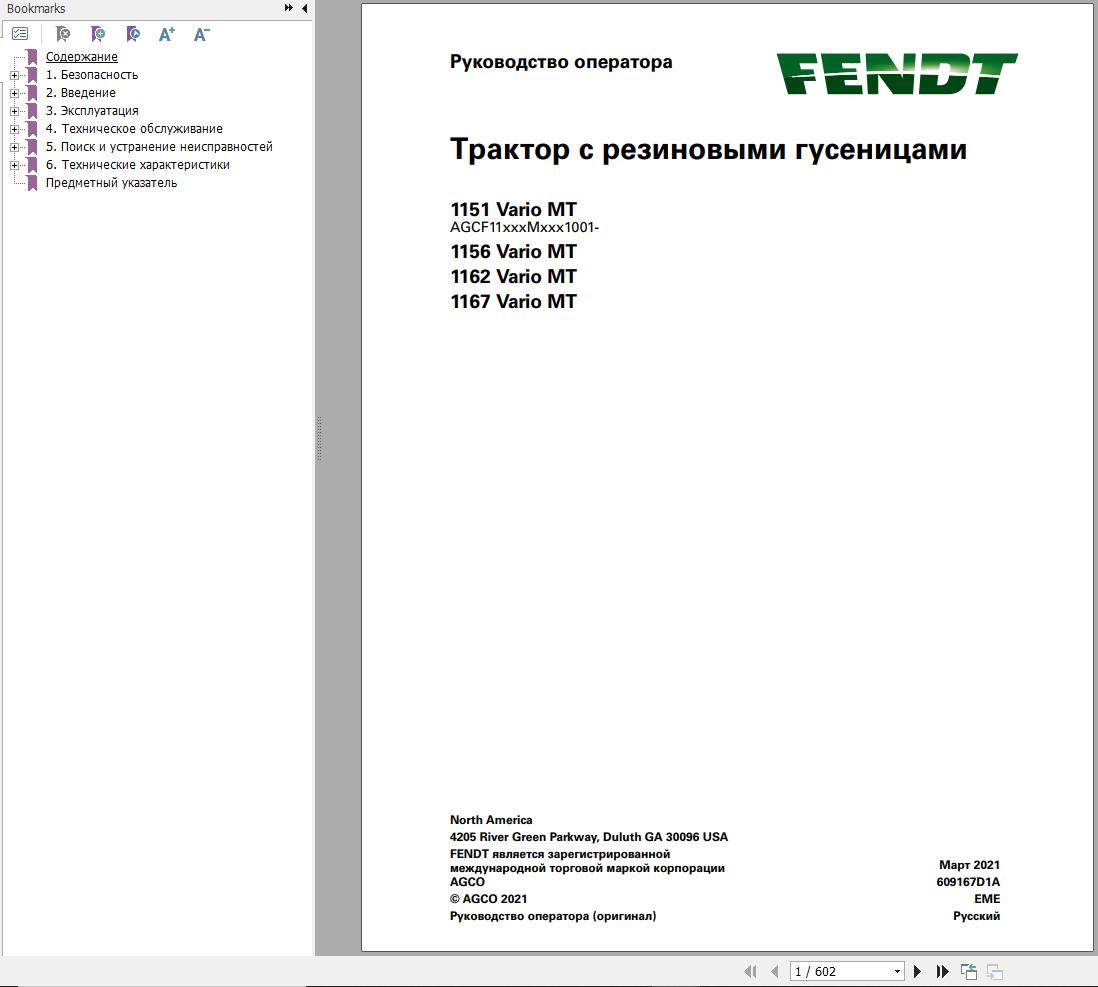This screenshot has width=1098, height=987.
Task: Click the Март 2021 date text
Action: (969, 865)
